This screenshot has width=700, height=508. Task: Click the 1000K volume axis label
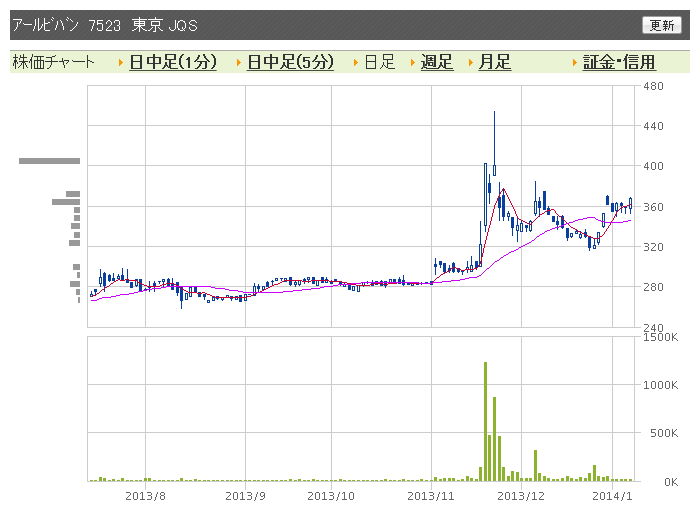[660, 385]
